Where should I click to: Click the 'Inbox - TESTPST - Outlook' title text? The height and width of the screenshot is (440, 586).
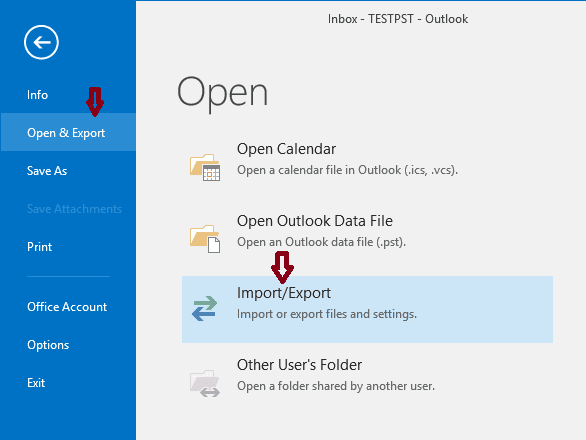click(x=398, y=19)
